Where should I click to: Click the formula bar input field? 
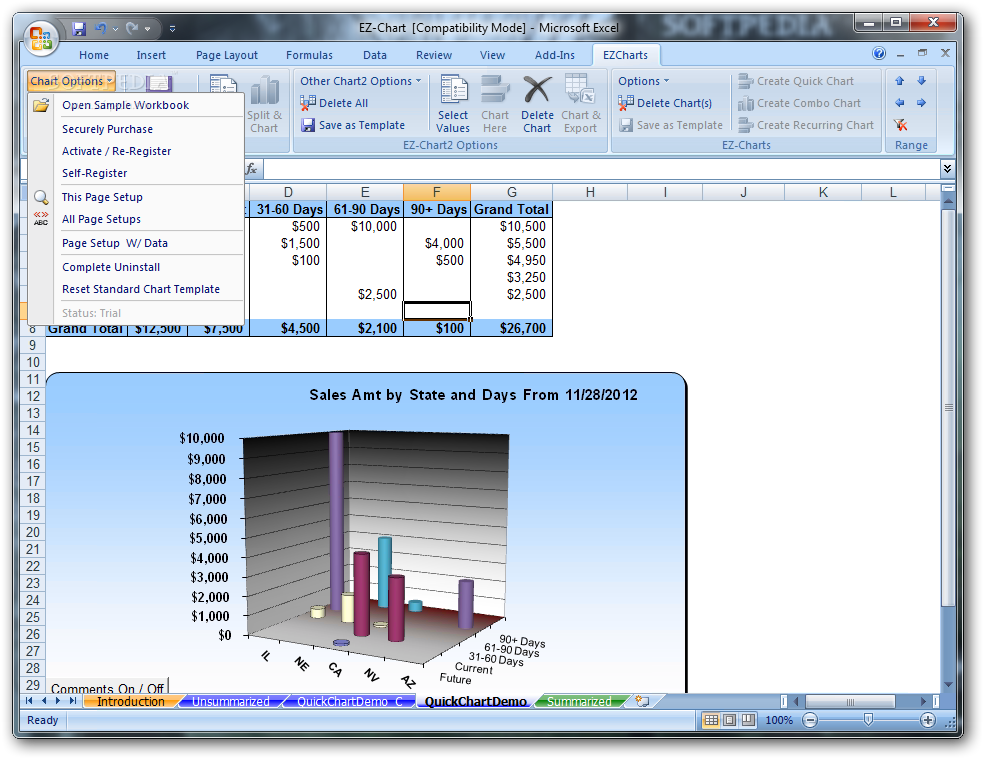(601, 169)
